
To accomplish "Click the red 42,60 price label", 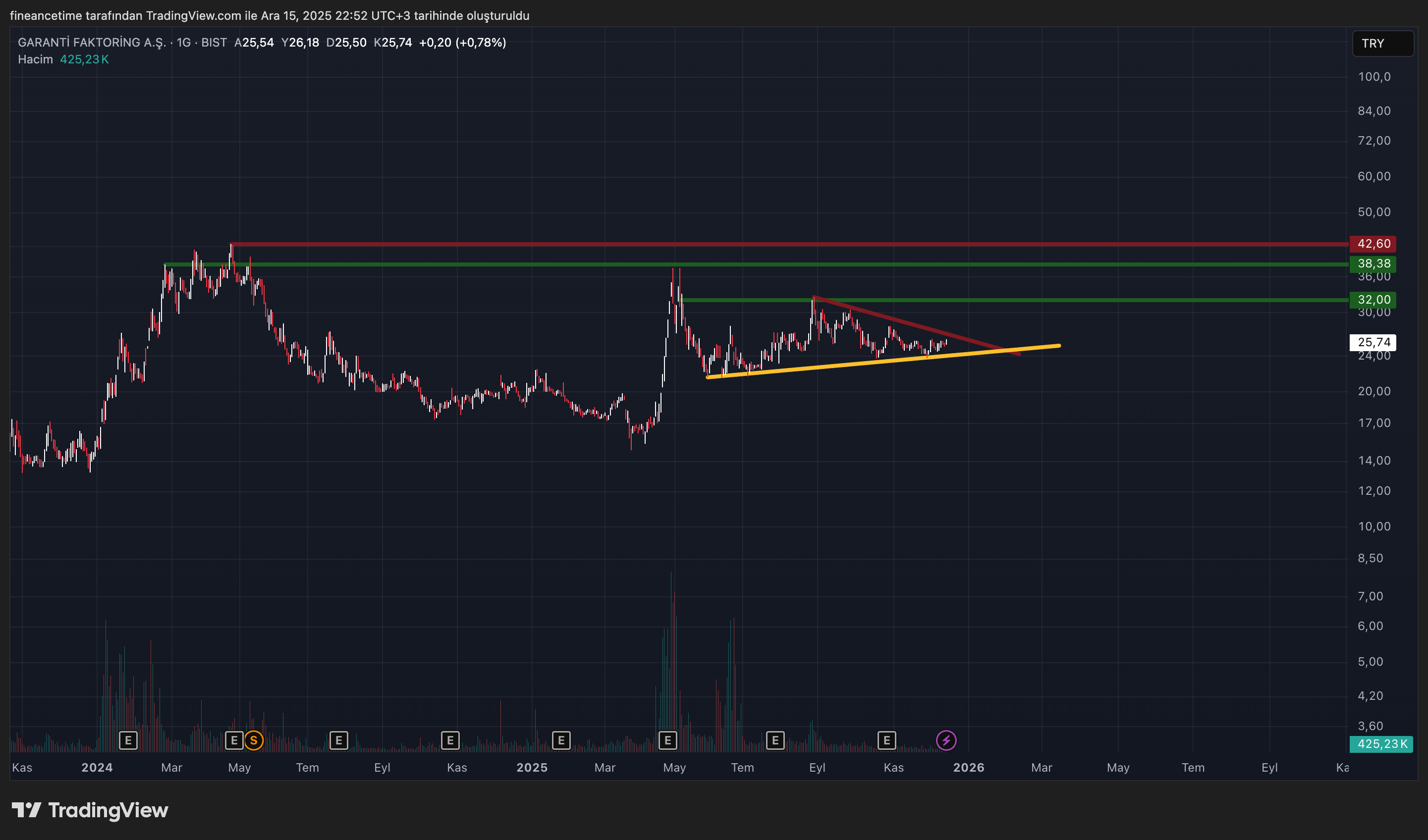I will tap(1373, 244).
